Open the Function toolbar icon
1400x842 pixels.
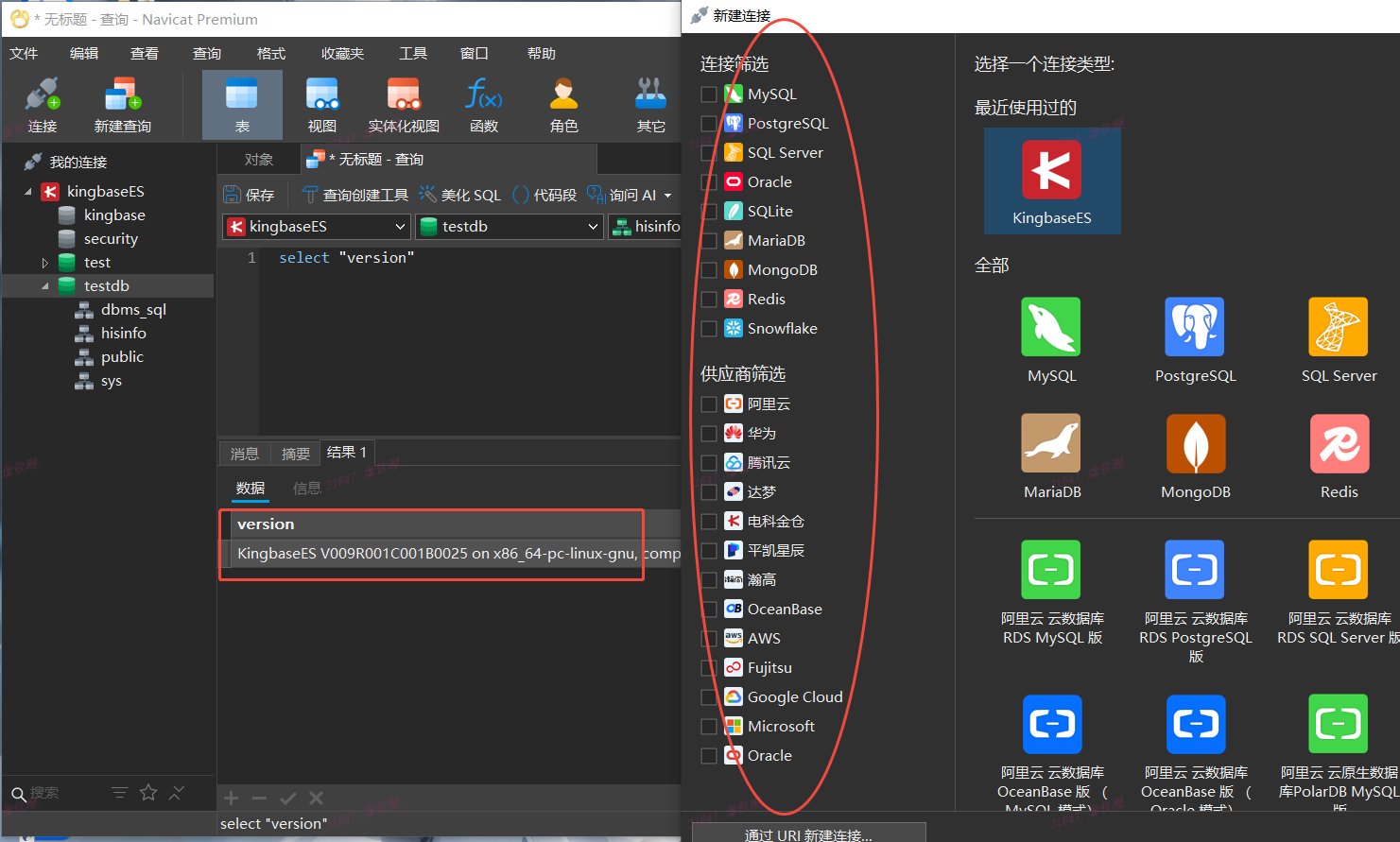coord(484,104)
